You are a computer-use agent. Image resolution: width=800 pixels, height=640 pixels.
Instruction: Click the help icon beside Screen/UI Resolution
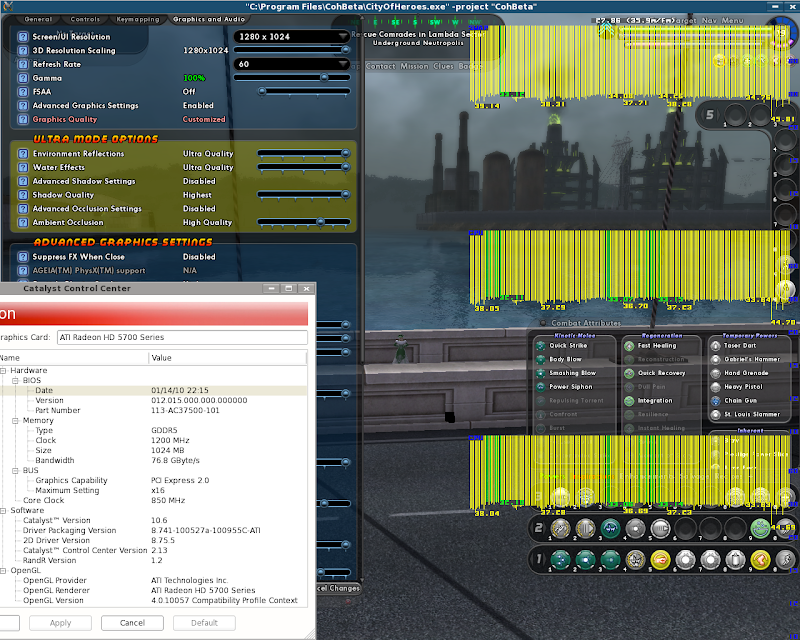click(22, 36)
